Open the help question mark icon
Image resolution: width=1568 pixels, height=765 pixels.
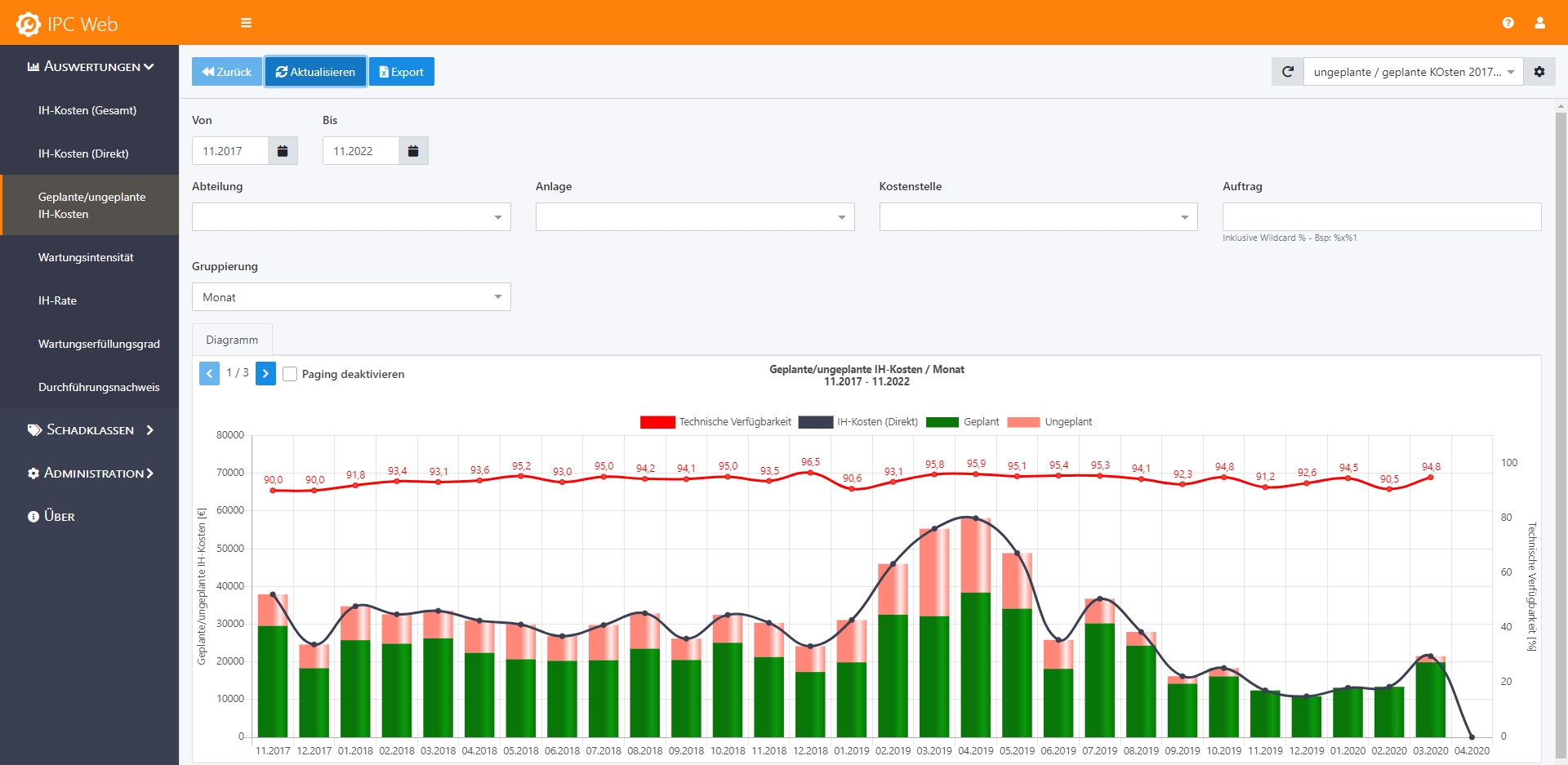point(1508,23)
